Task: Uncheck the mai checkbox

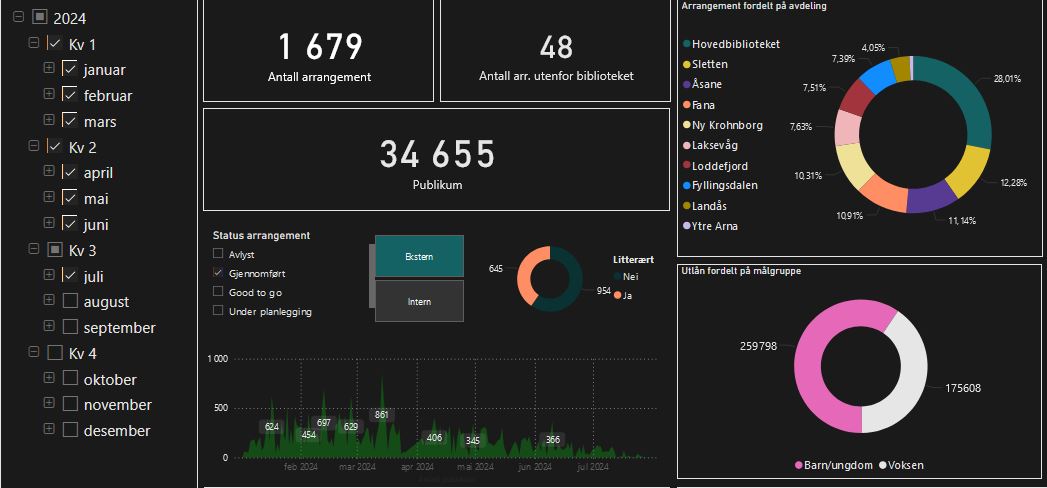Action: click(x=70, y=198)
